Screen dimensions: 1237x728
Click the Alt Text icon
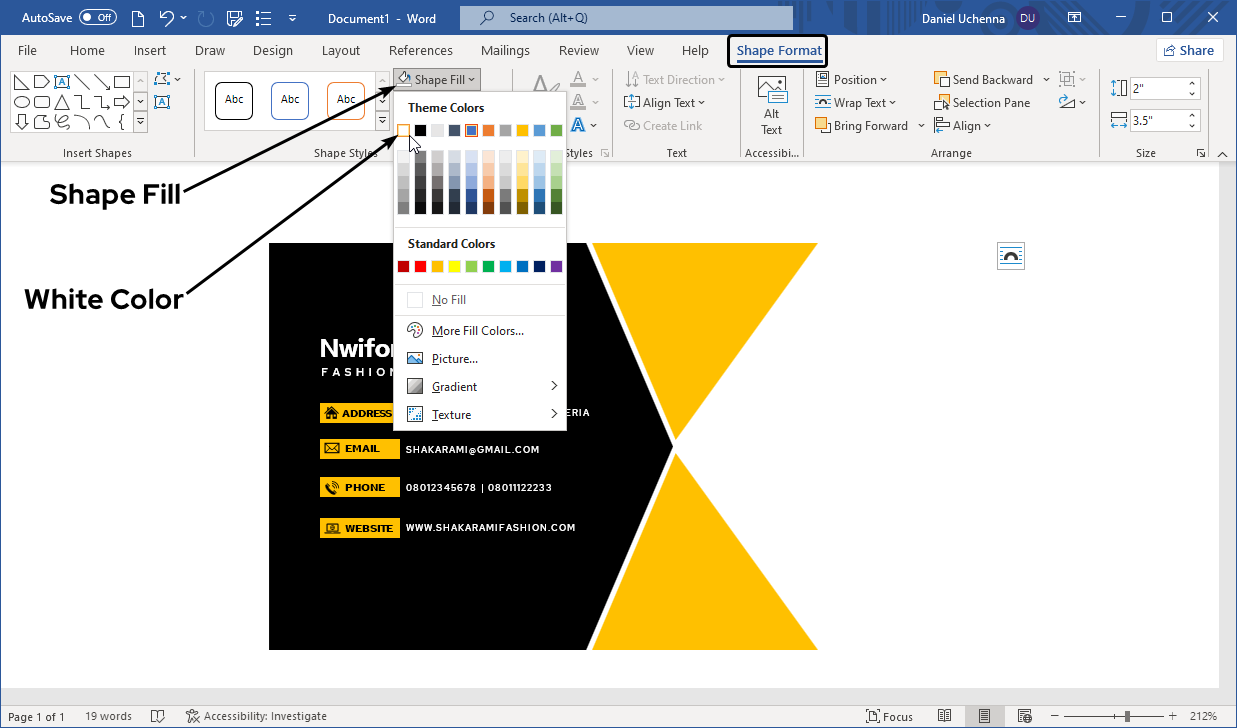tap(771, 105)
